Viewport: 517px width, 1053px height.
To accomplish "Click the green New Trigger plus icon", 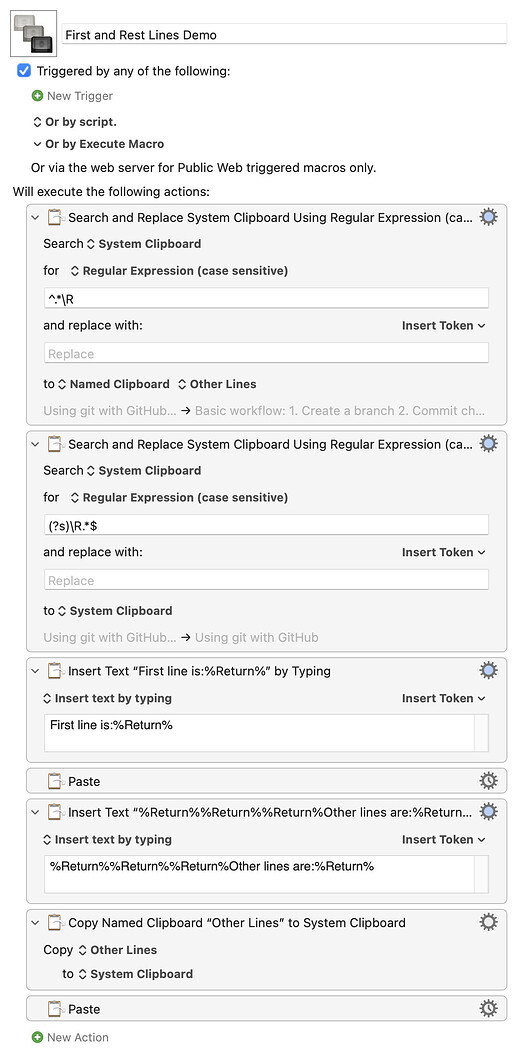I will coord(38,96).
